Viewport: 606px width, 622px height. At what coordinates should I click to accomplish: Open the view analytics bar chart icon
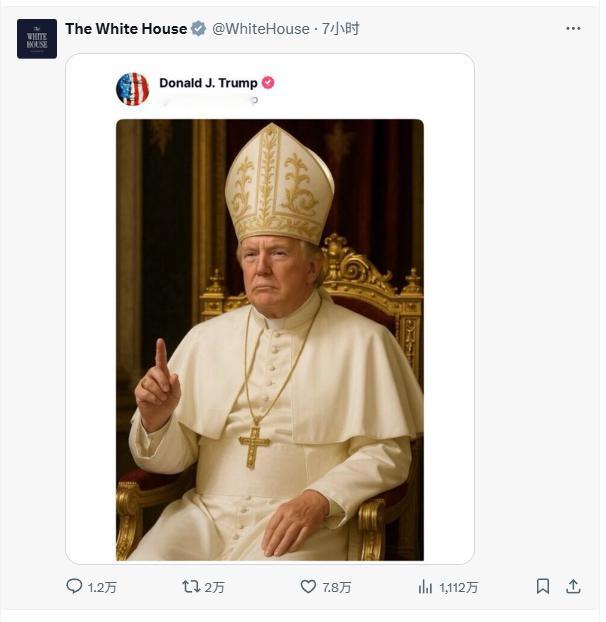coord(425,587)
